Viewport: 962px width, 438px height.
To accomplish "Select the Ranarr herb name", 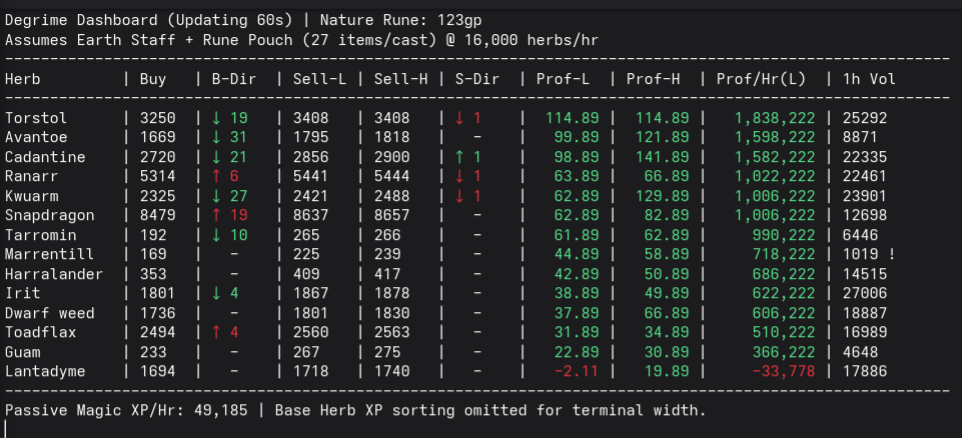I will [x=32, y=177].
